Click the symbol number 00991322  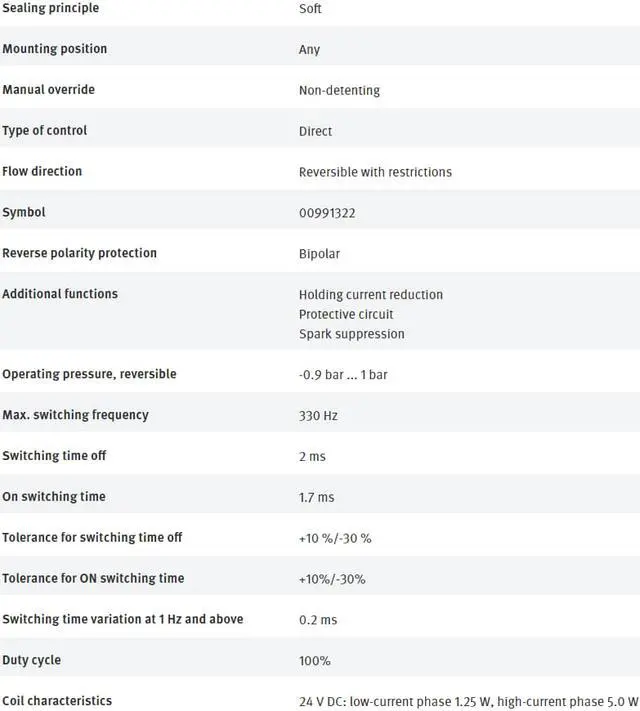[x=327, y=213]
